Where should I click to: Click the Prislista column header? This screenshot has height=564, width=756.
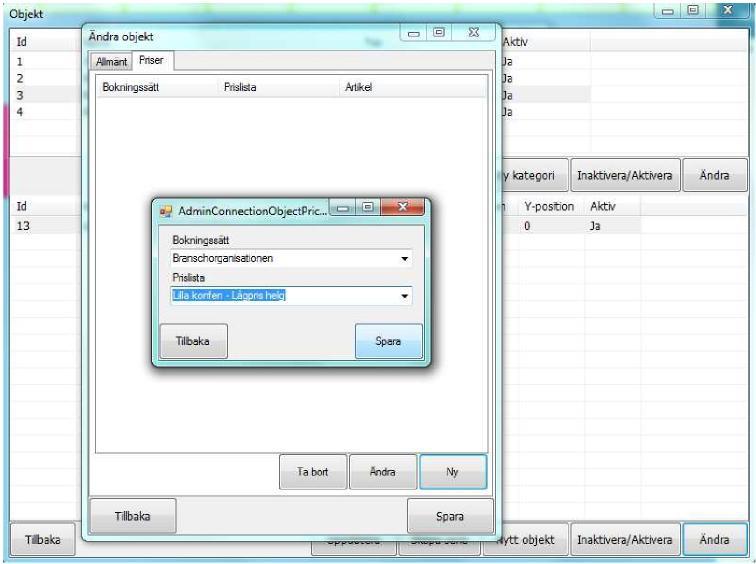pyautogui.click(x=280, y=87)
